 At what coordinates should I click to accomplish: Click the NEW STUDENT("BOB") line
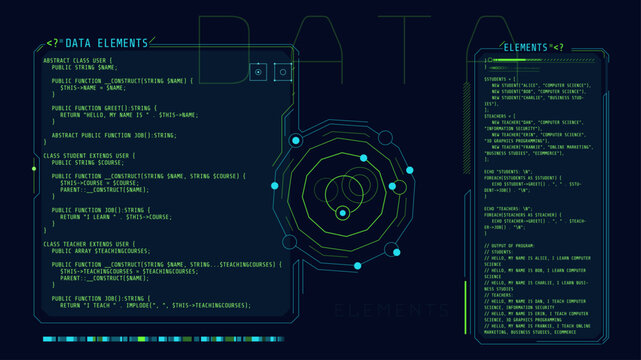pos(539,92)
